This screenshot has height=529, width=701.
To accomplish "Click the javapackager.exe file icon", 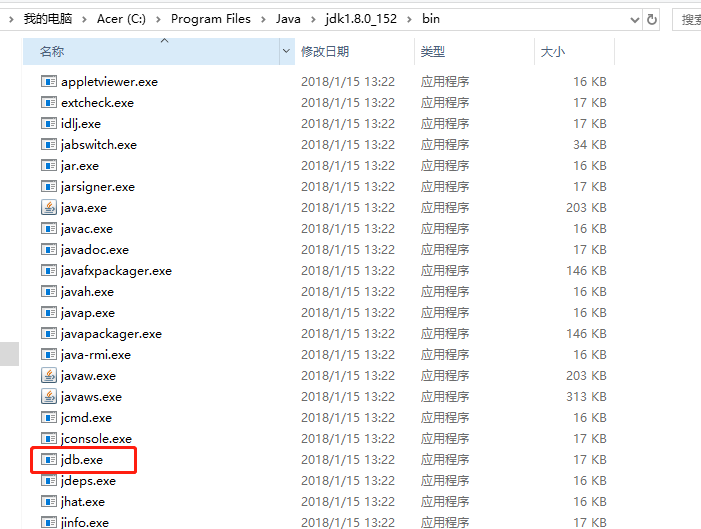I will tap(49, 334).
